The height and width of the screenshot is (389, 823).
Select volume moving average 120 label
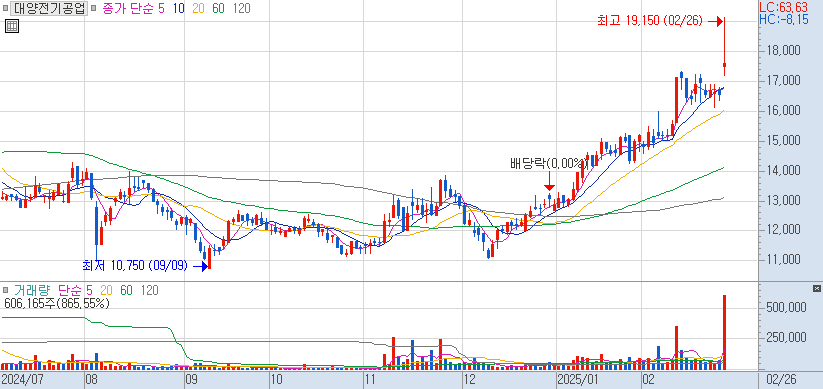[149, 290]
